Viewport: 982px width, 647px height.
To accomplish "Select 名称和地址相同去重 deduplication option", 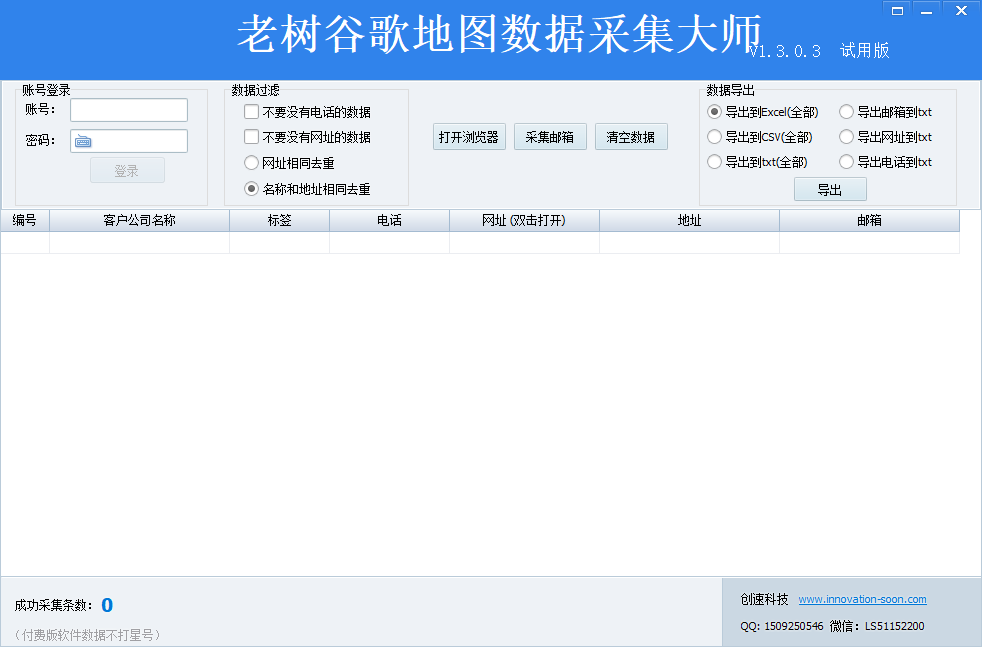I will 251,188.
